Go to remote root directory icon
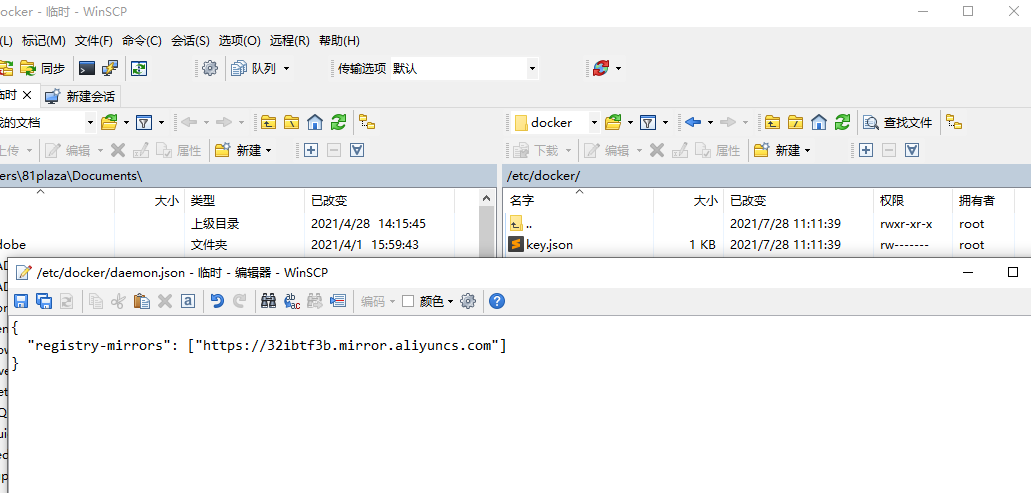The image size is (1031, 493). click(x=795, y=122)
